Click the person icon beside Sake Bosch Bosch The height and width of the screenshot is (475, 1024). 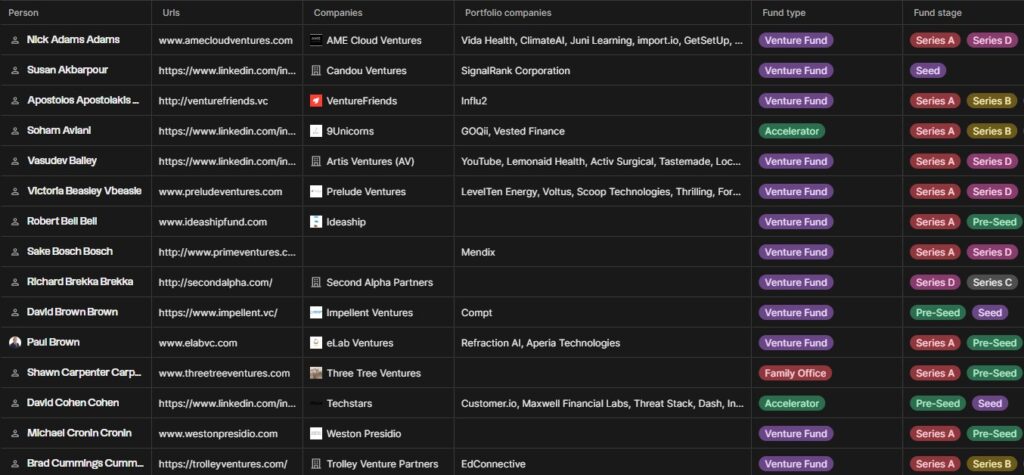[x=15, y=252]
